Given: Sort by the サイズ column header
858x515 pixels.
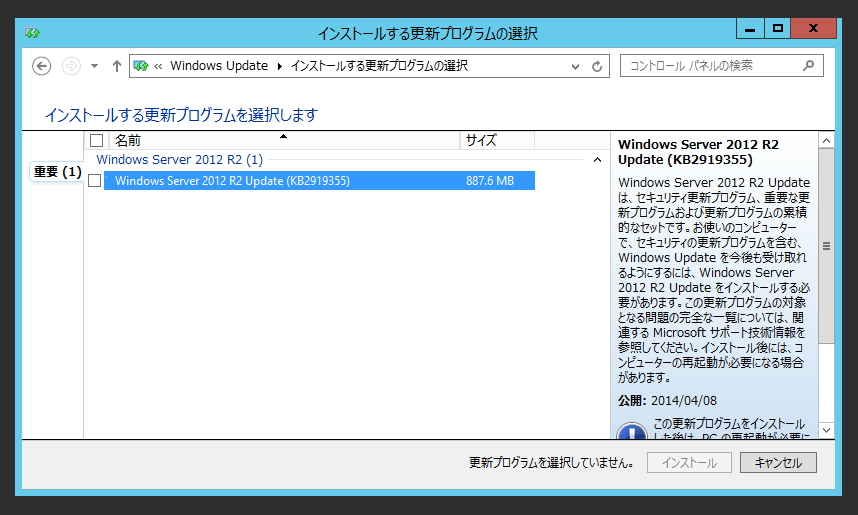Looking at the screenshot, I should pyautogui.click(x=497, y=141).
